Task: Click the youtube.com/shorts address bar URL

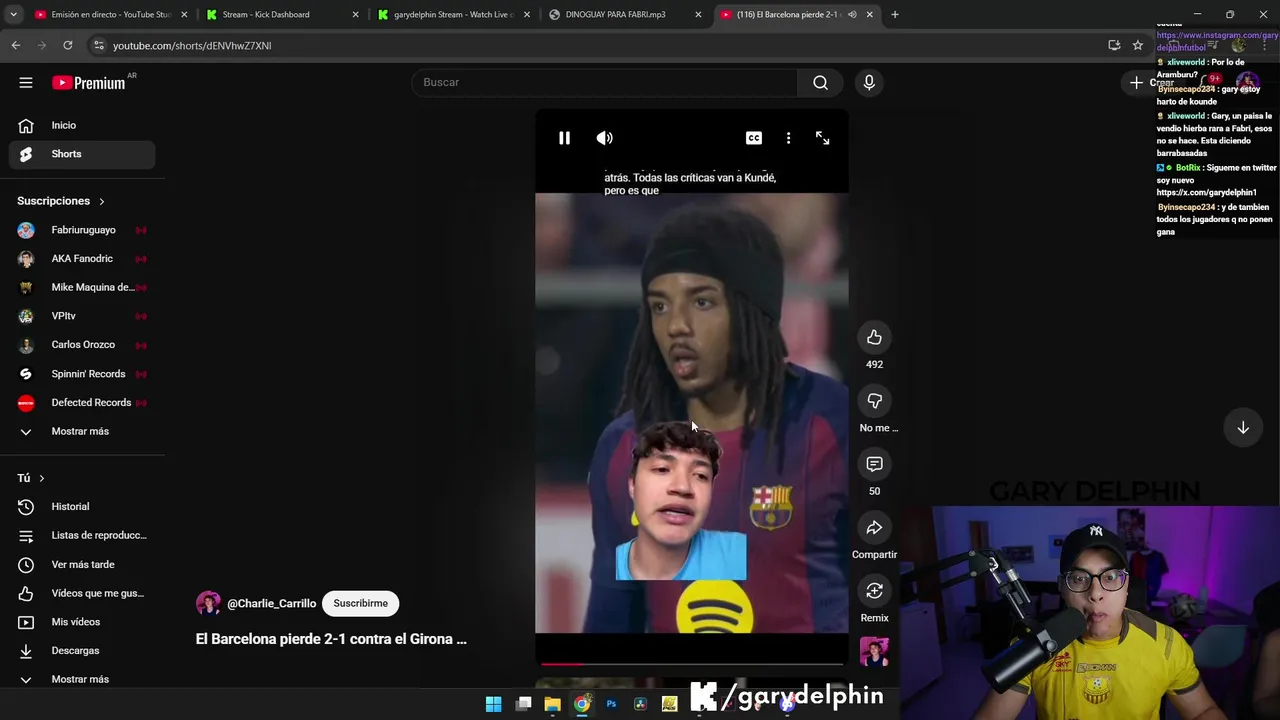Action: point(192,45)
